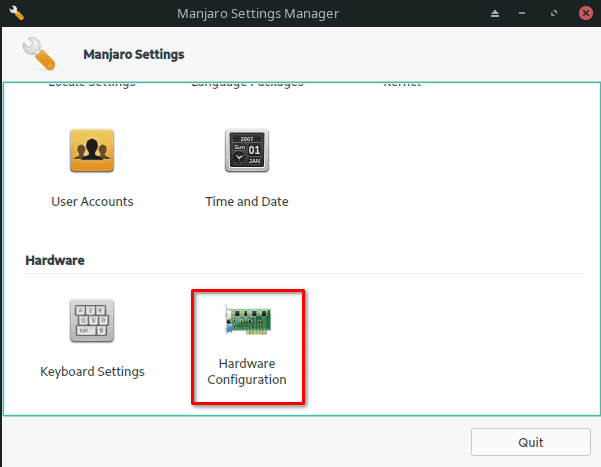Click the Manjaro Settings heading text
The width and height of the screenshot is (601, 467).
point(134,54)
